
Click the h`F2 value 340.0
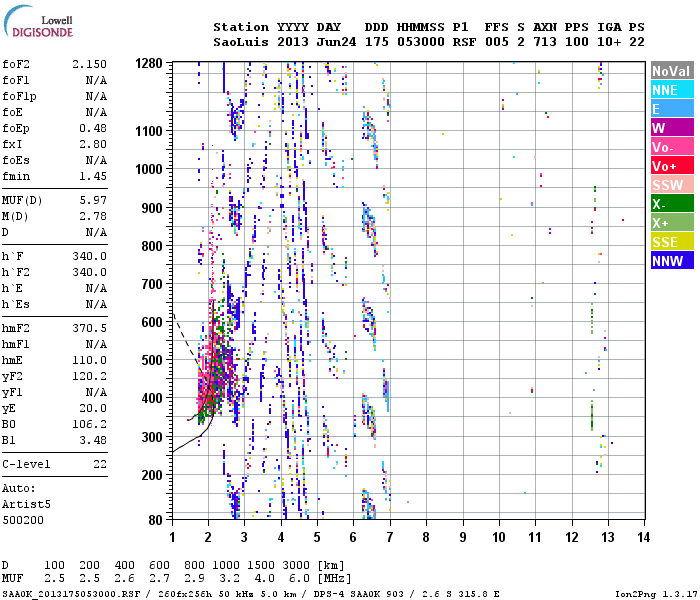pyautogui.click(x=89, y=272)
